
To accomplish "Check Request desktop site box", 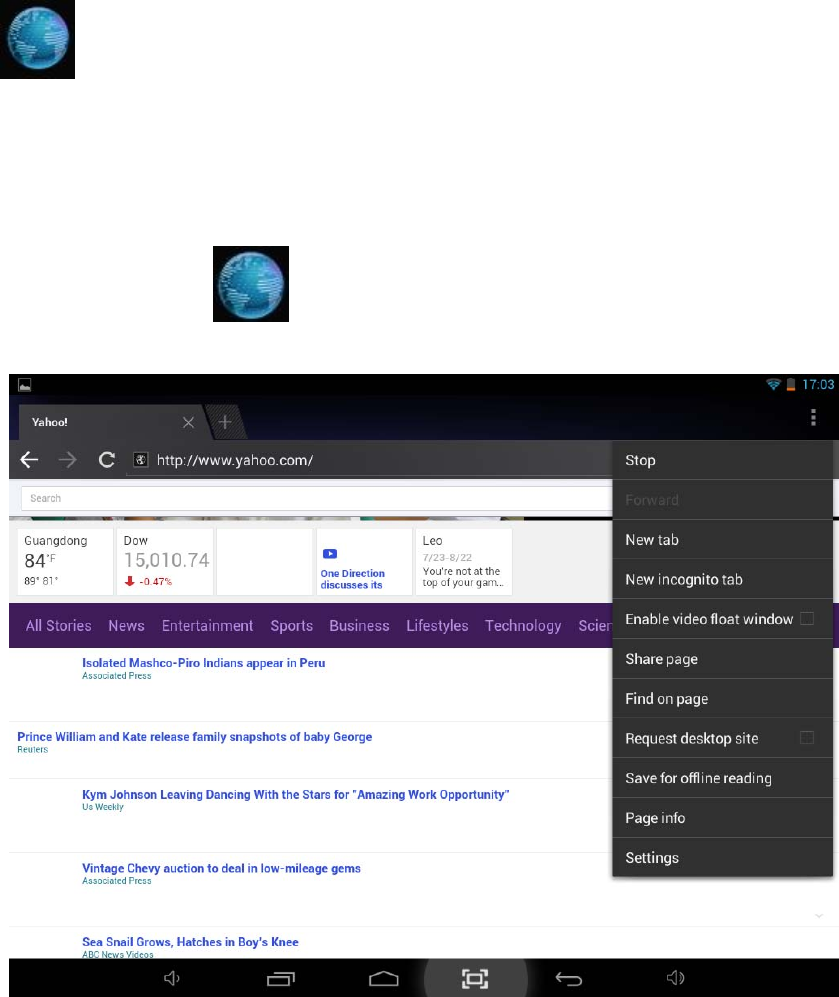I will 807,738.
